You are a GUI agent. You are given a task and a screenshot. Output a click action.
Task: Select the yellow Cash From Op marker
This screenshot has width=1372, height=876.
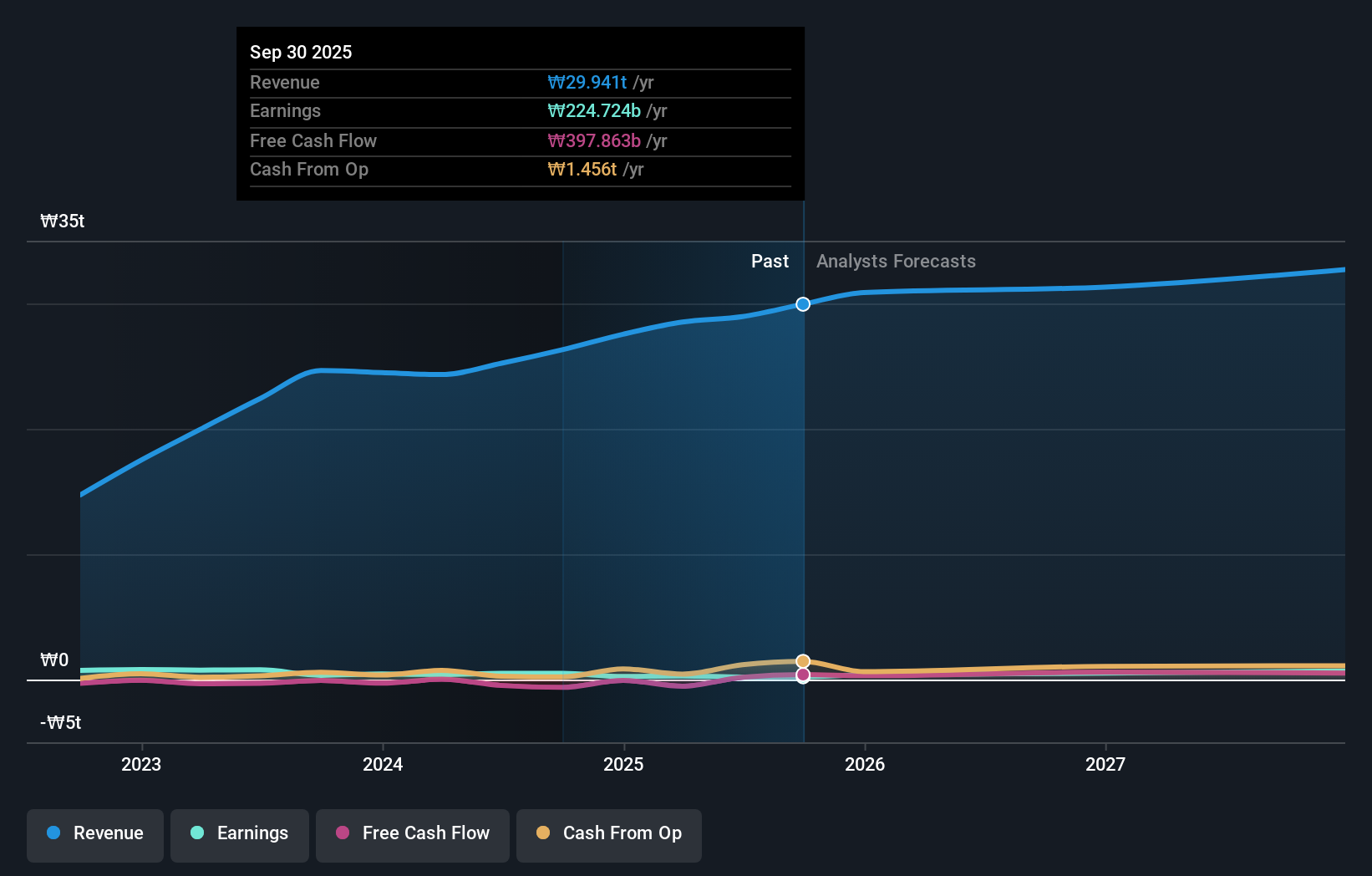[803, 661]
